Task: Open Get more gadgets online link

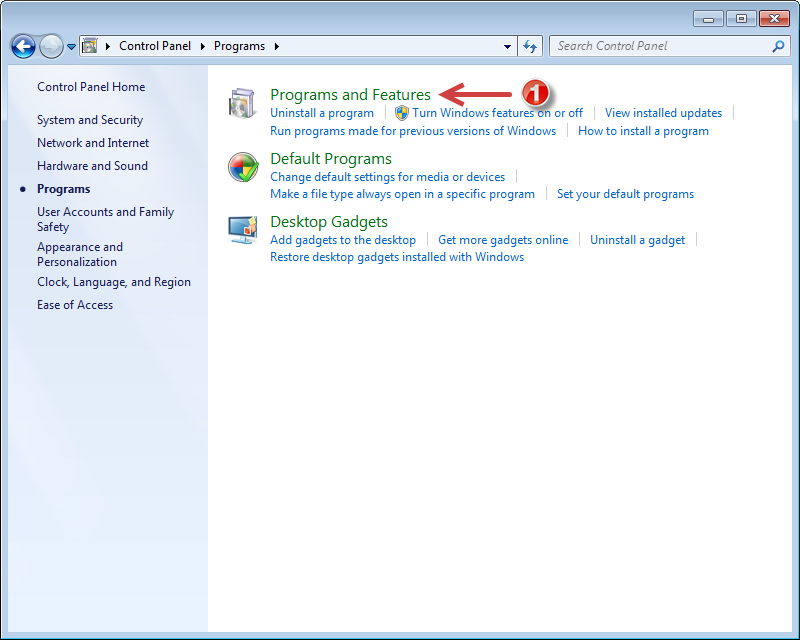Action: pyautogui.click(x=503, y=240)
